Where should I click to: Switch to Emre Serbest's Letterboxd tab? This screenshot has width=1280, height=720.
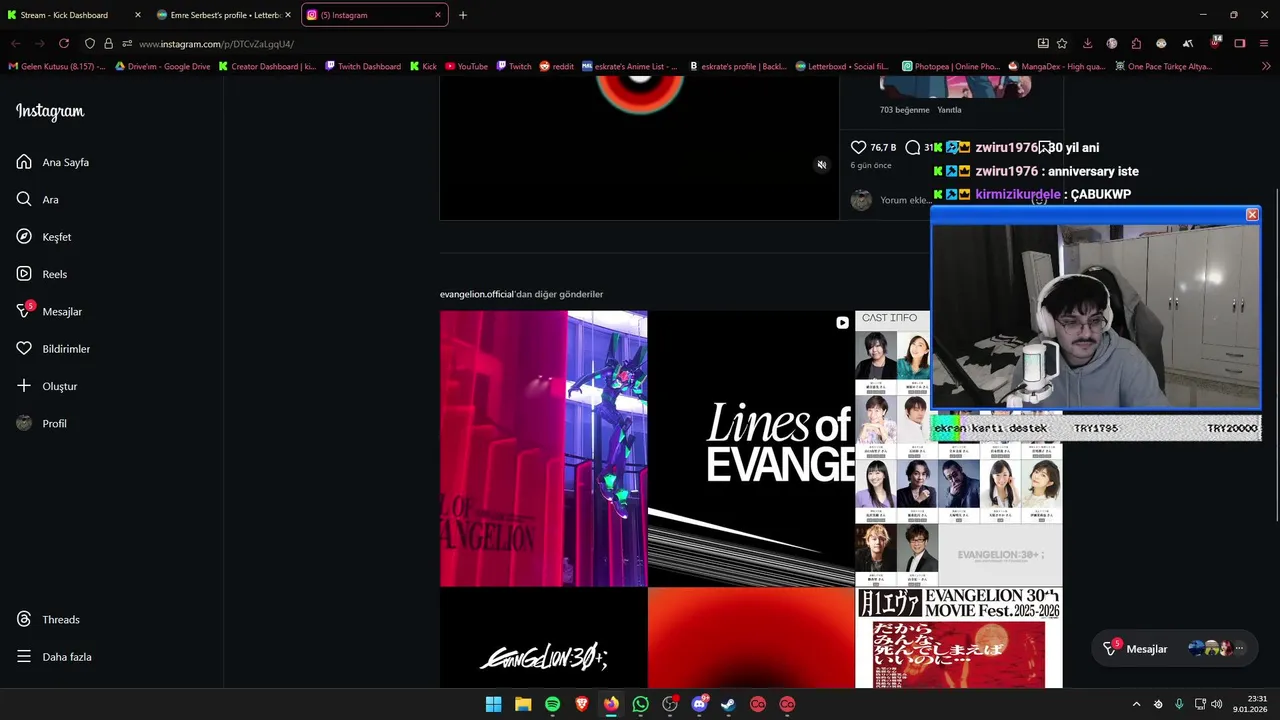point(222,15)
